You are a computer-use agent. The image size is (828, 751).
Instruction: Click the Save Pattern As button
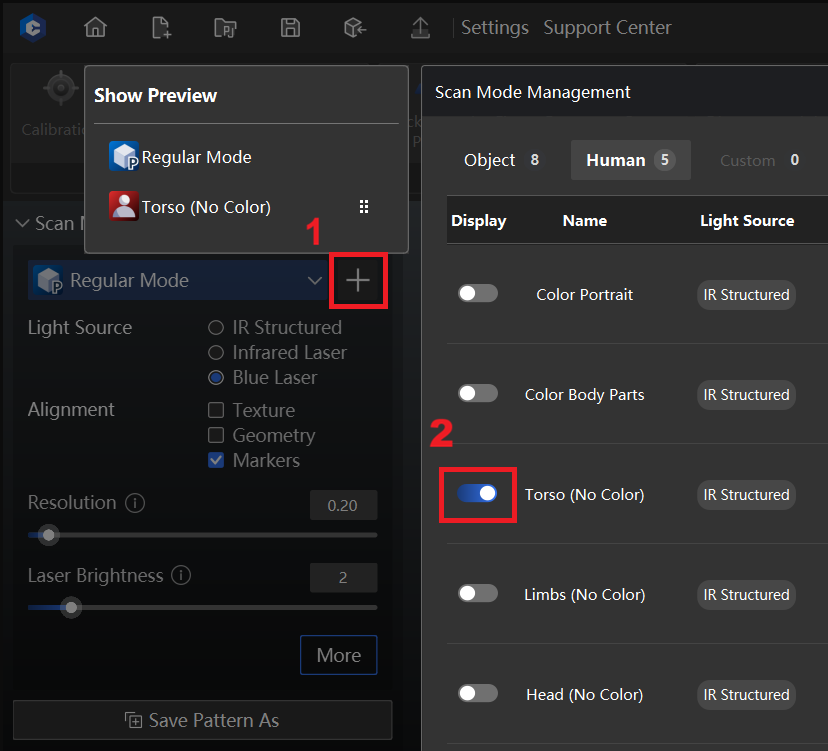202,719
